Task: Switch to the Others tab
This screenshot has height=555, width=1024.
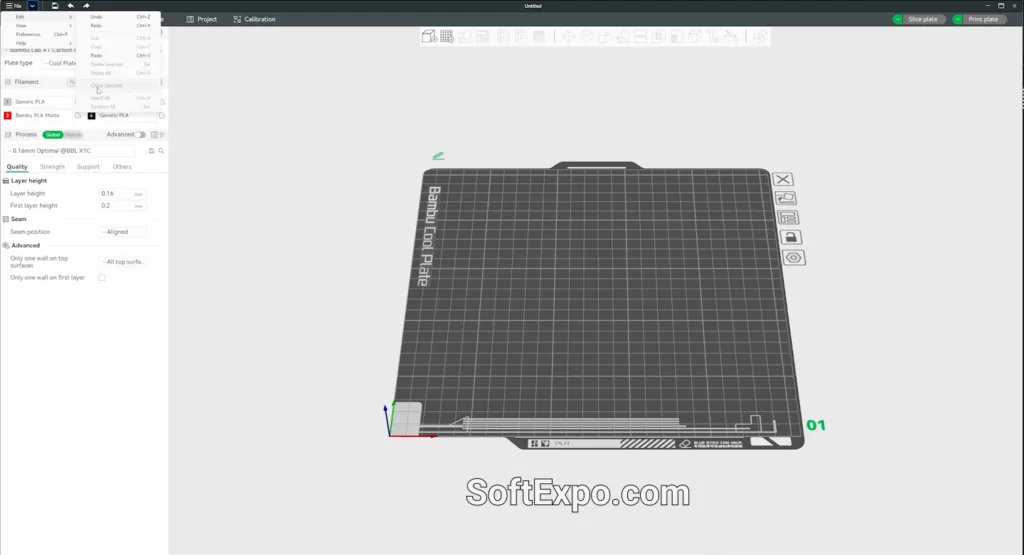Action: click(x=122, y=167)
